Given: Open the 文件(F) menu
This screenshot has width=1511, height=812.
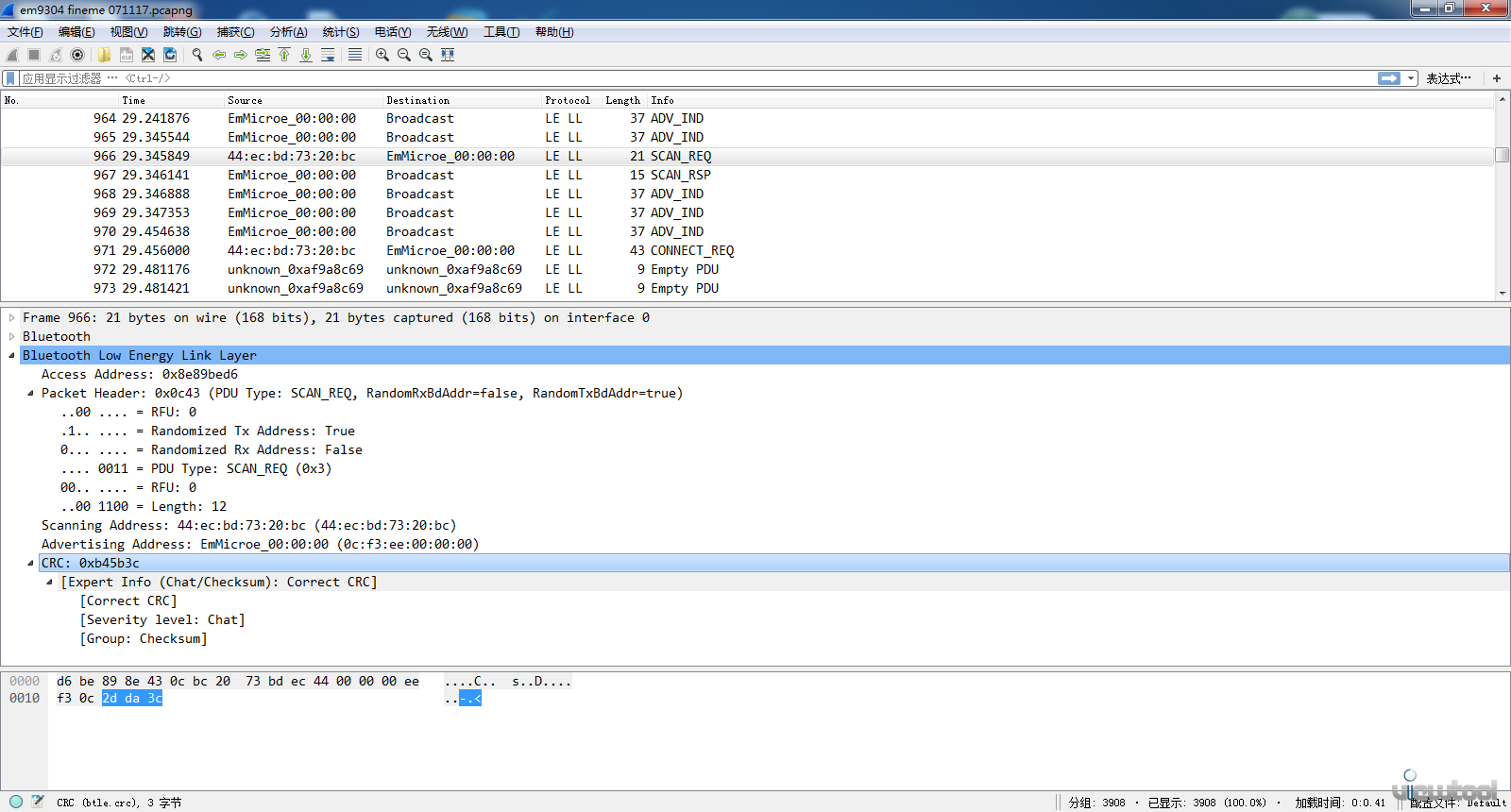Looking at the screenshot, I should (x=25, y=32).
